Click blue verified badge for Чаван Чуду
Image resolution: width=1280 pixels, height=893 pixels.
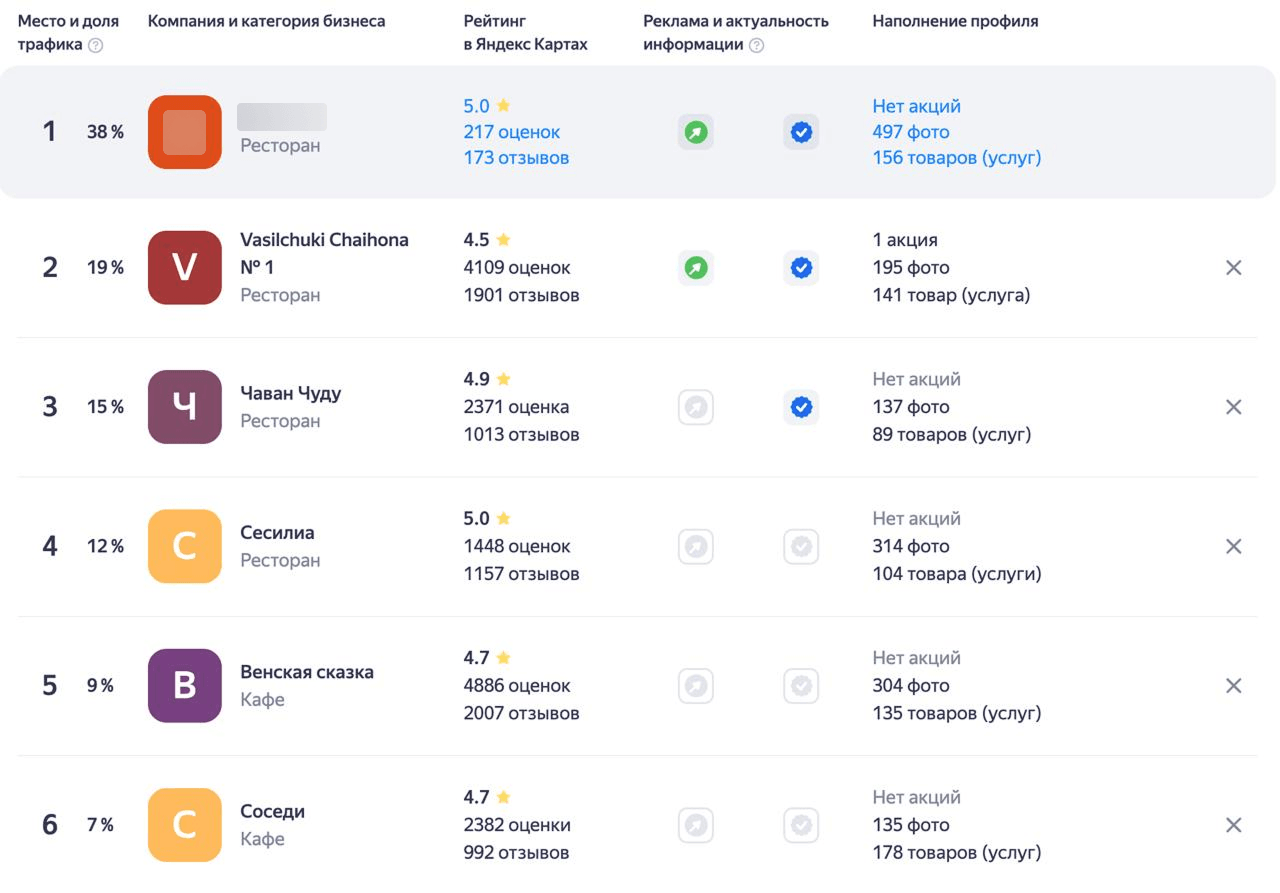pos(801,407)
